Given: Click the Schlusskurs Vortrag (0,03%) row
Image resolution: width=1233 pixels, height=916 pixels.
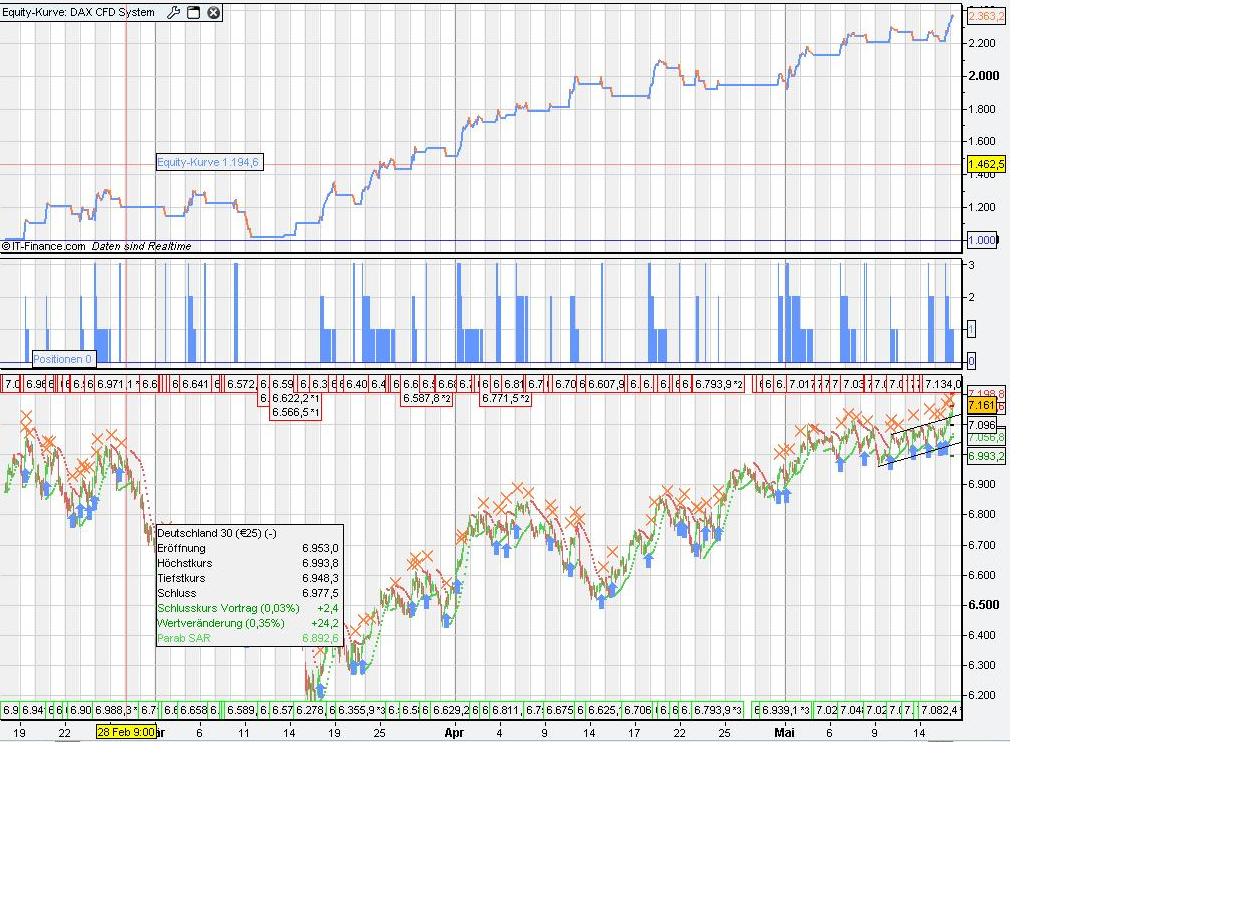Looking at the screenshot, I should [x=248, y=608].
